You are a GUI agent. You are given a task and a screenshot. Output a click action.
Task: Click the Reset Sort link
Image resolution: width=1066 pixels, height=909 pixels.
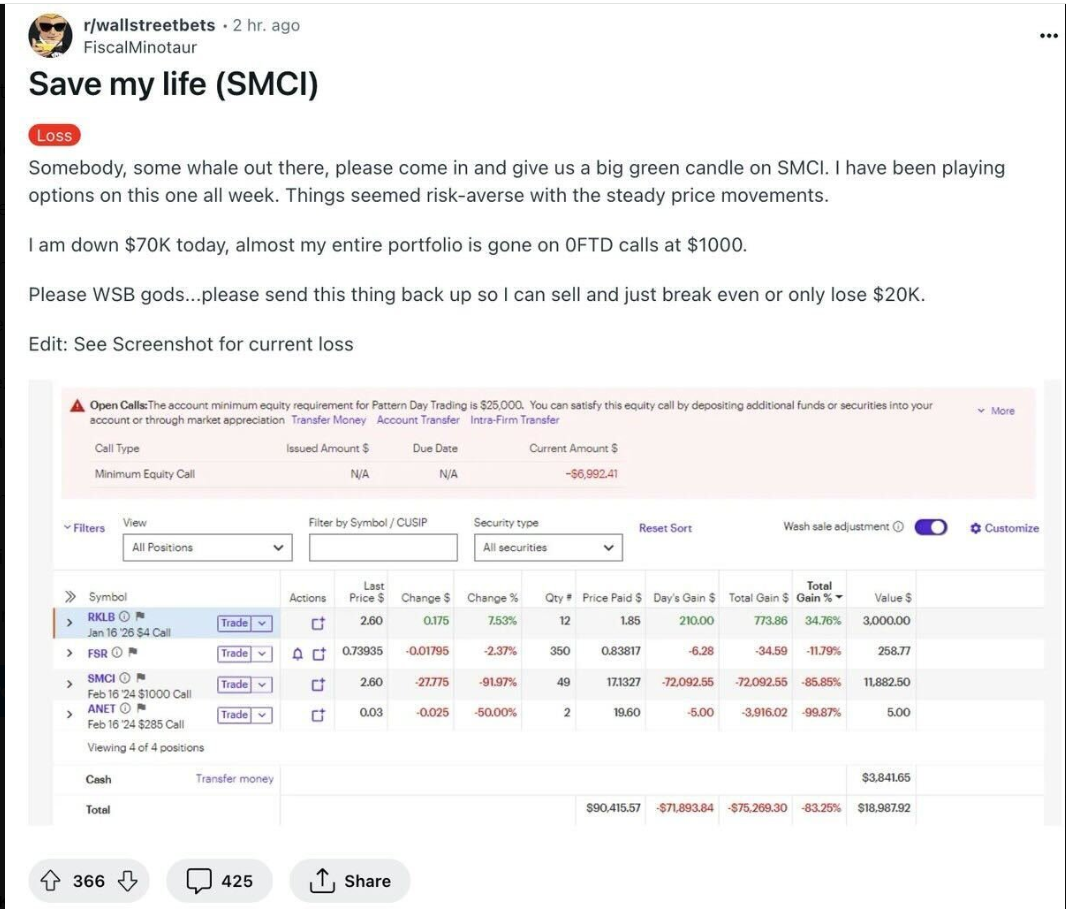tap(665, 528)
